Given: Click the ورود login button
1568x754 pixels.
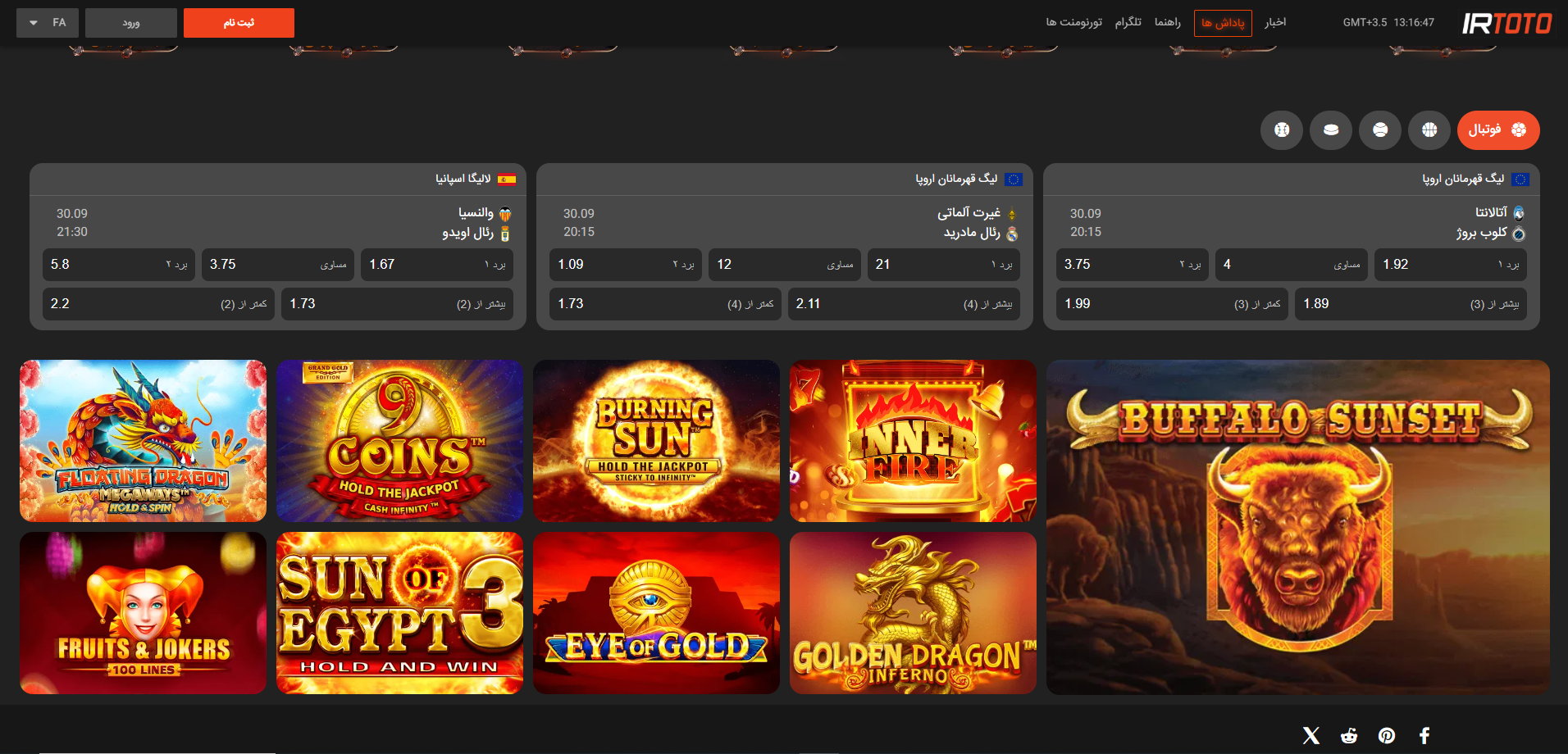Looking at the screenshot, I should 131,23.
